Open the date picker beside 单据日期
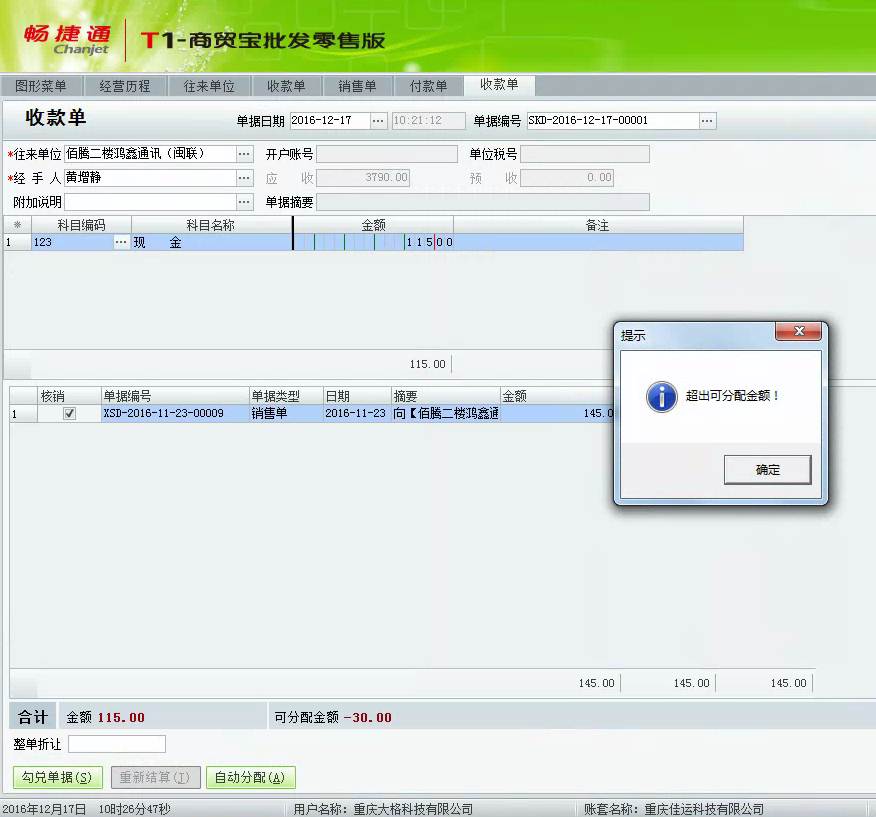Screen dimensions: 876x817 (378, 119)
